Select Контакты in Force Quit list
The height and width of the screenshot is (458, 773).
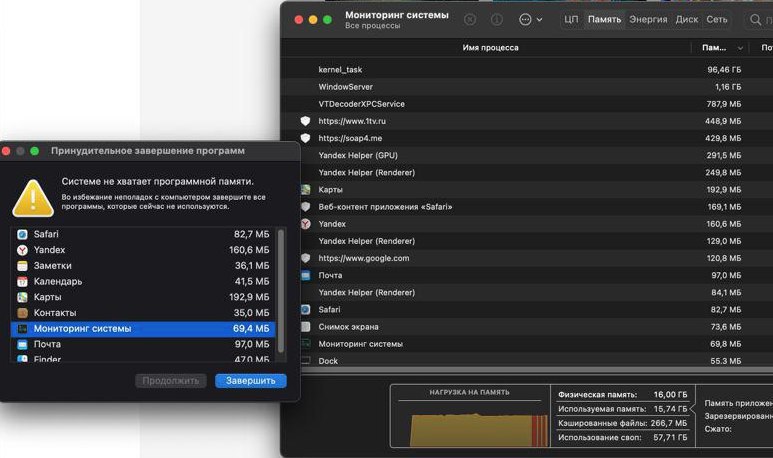143,313
